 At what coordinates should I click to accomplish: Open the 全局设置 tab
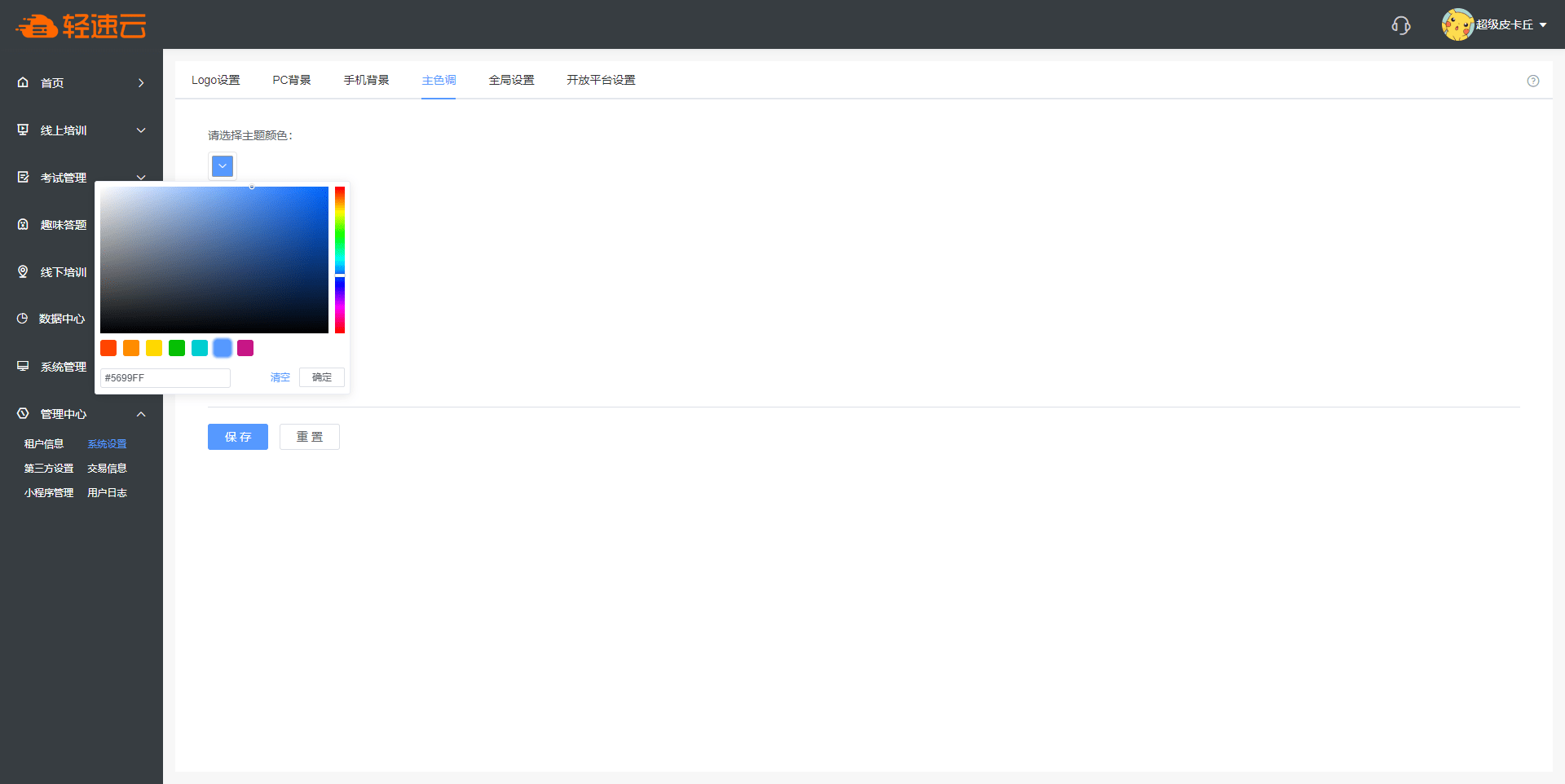[511, 80]
